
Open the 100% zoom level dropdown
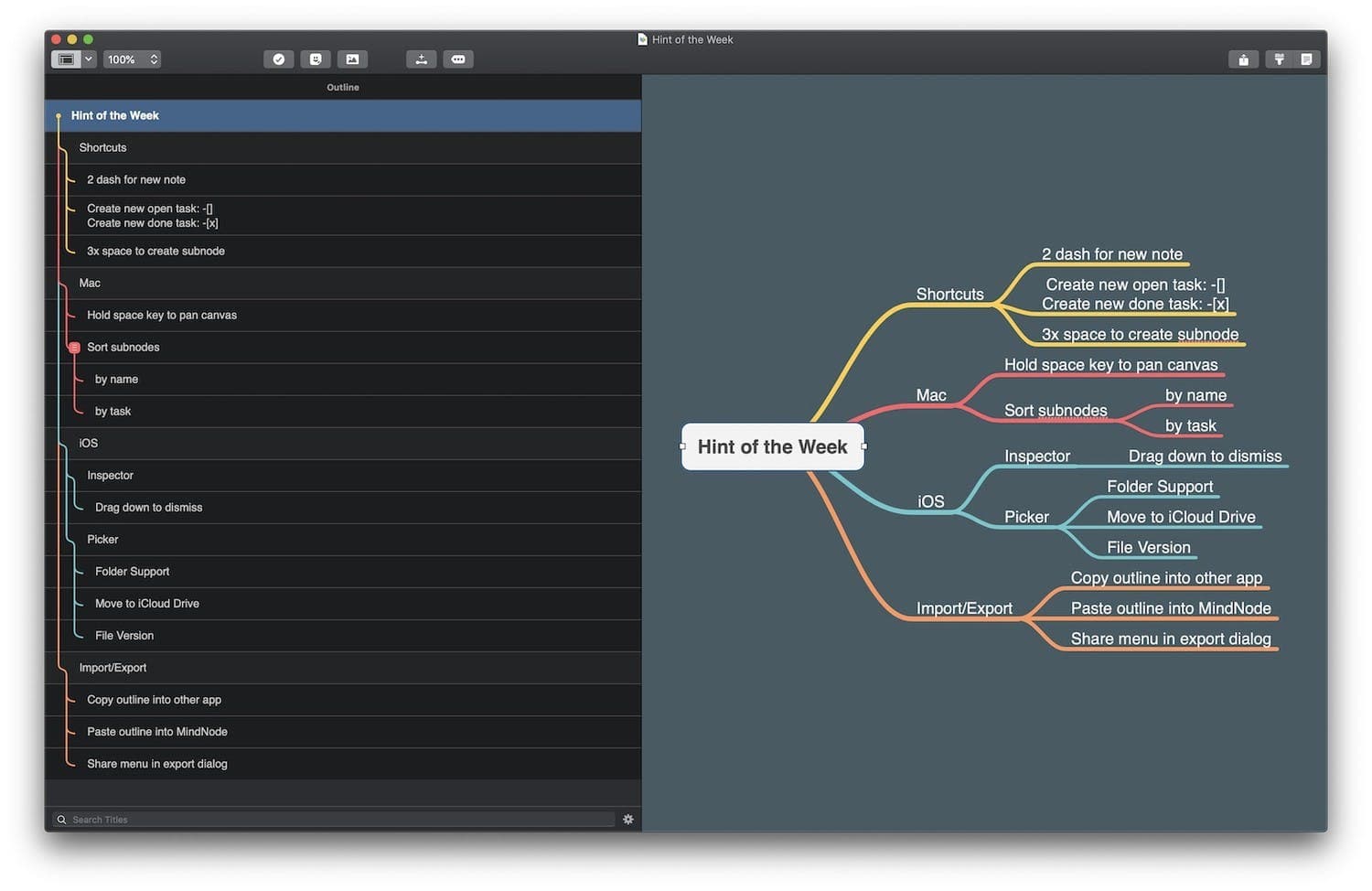click(x=133, y=59)
